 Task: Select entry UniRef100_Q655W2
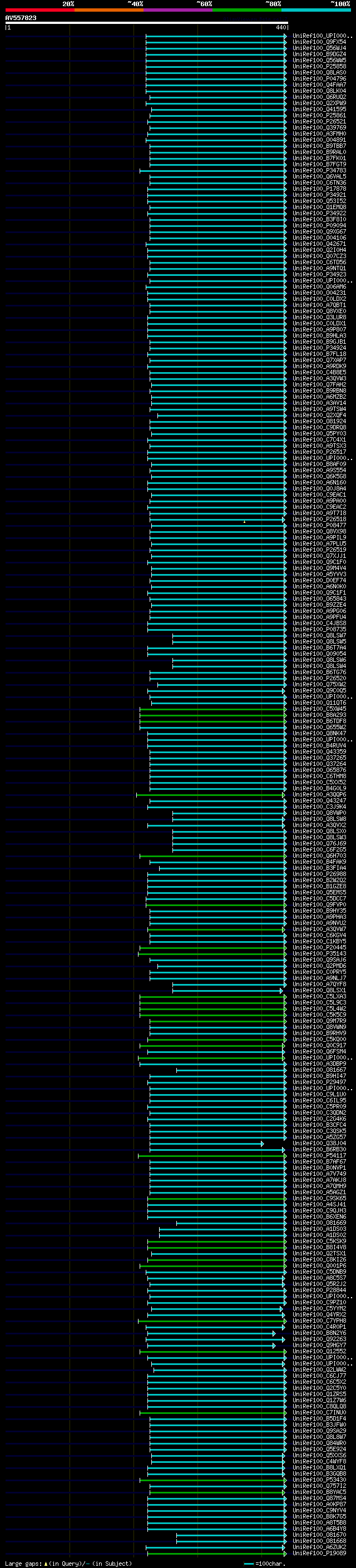point(319,727)
